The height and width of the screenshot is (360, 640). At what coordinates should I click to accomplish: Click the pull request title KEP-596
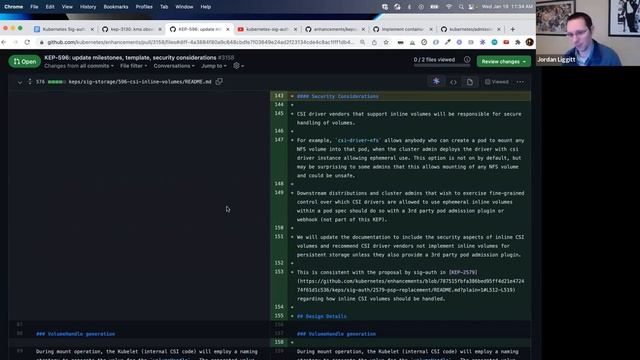coord(130,58)
